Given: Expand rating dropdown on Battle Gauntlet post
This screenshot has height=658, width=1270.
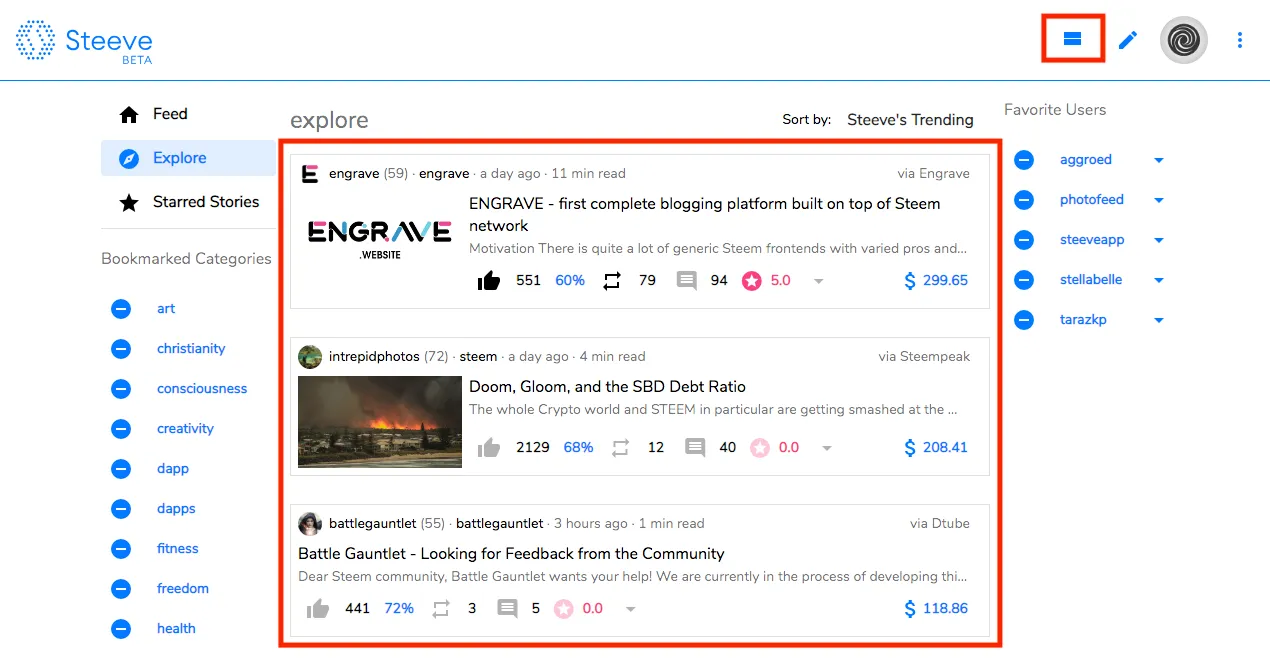Looking at the screenshot, I should point(630,610).
